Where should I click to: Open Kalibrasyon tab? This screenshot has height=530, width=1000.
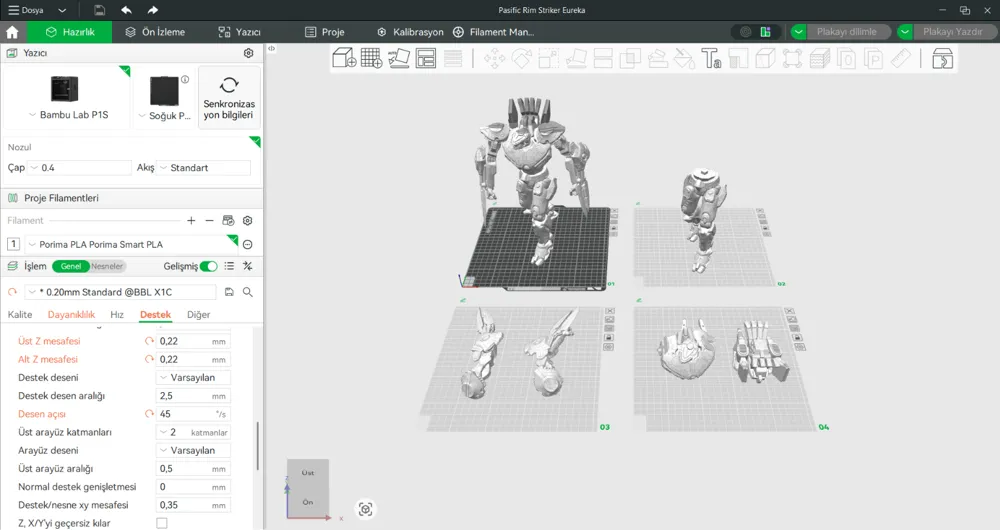(x=410, y=32)
